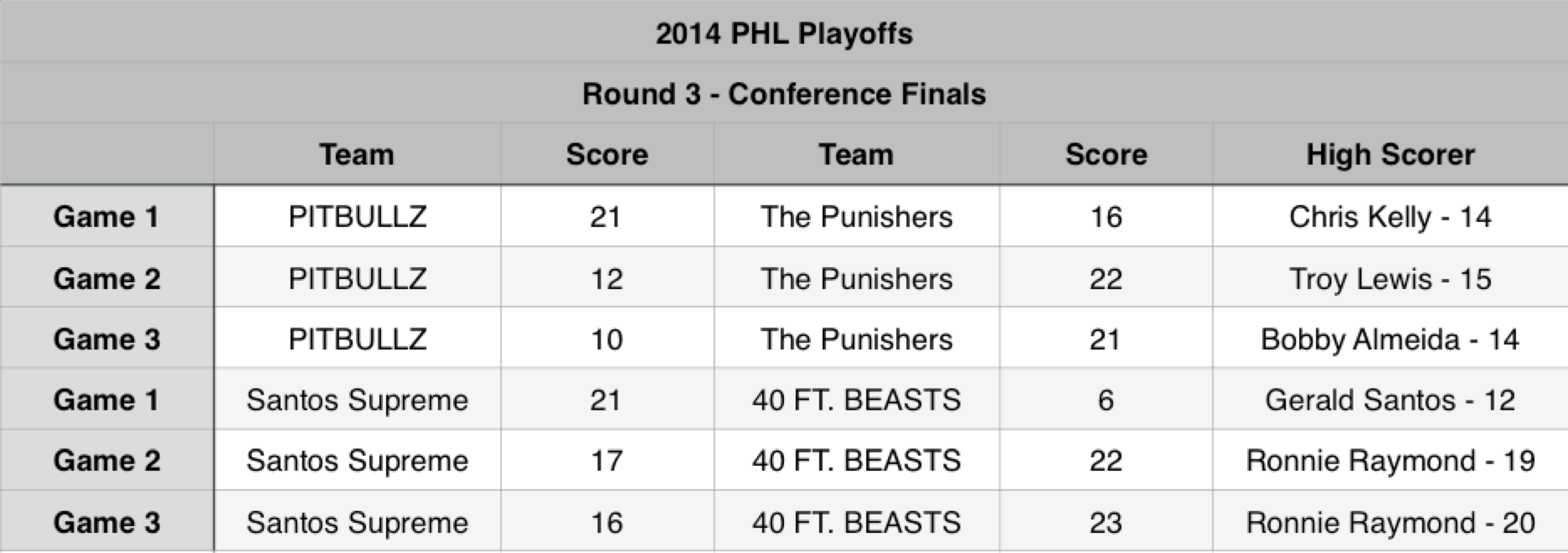Screen dimensions: 1568x553
Task: Select the "Ronnie Raymond - 19" cell
Action: pos(1390,461)
